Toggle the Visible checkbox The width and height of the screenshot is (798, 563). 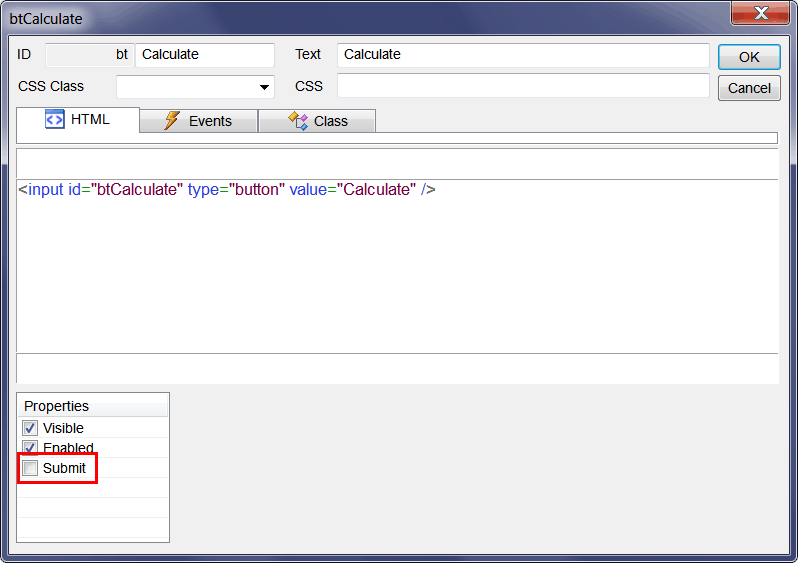click(30, 428)
